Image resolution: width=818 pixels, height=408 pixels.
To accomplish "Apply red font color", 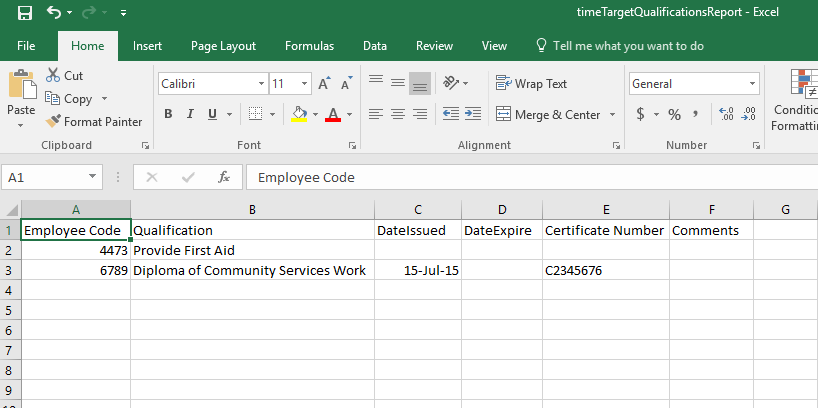I will [333, 114].
